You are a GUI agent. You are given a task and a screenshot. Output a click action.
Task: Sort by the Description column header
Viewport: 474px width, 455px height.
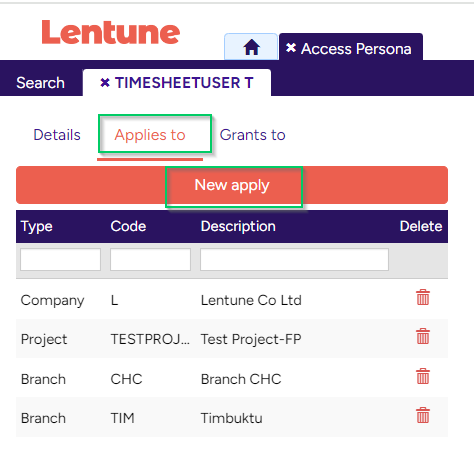tap(238, 226)
